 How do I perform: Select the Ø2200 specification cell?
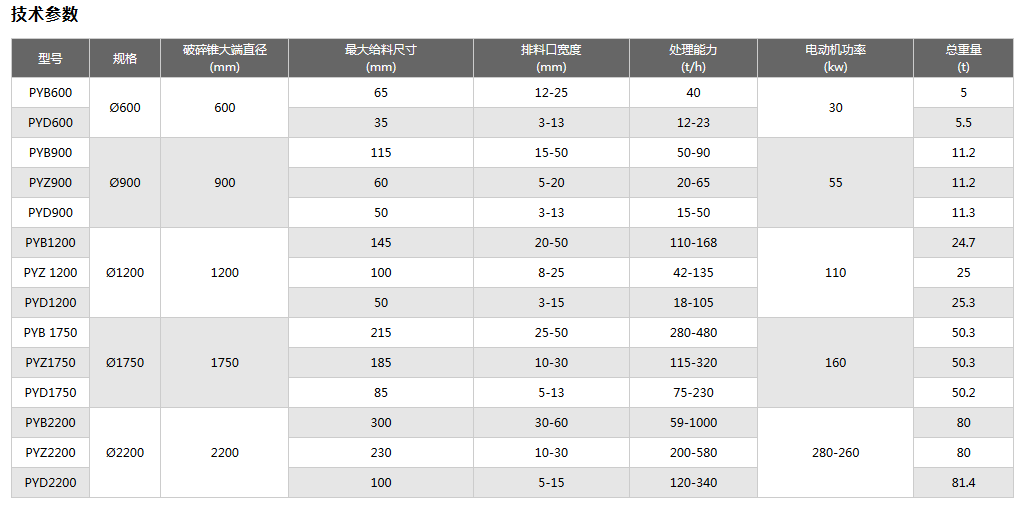[125, 452]
